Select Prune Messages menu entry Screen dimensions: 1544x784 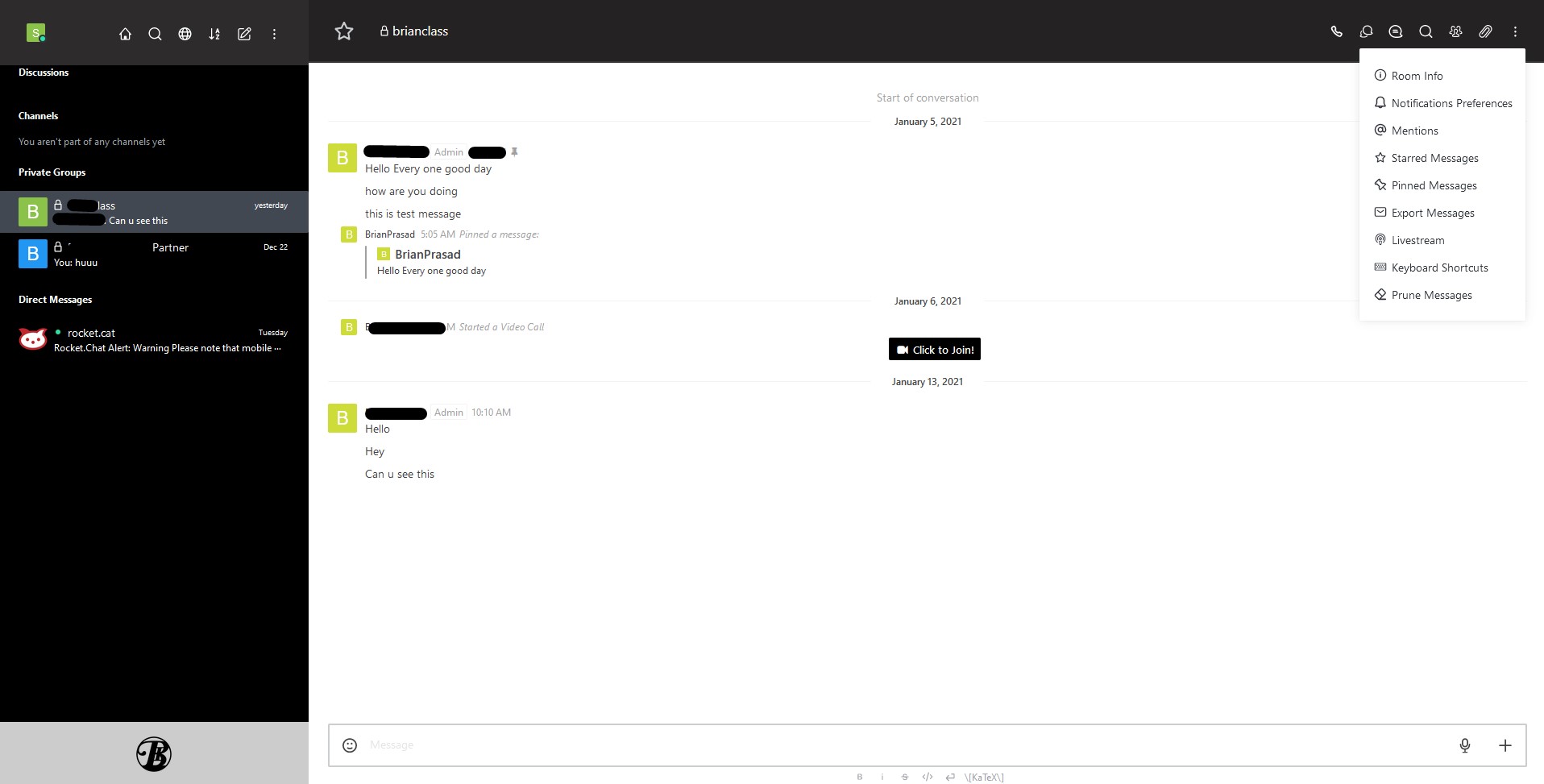tap(1431, 295)
